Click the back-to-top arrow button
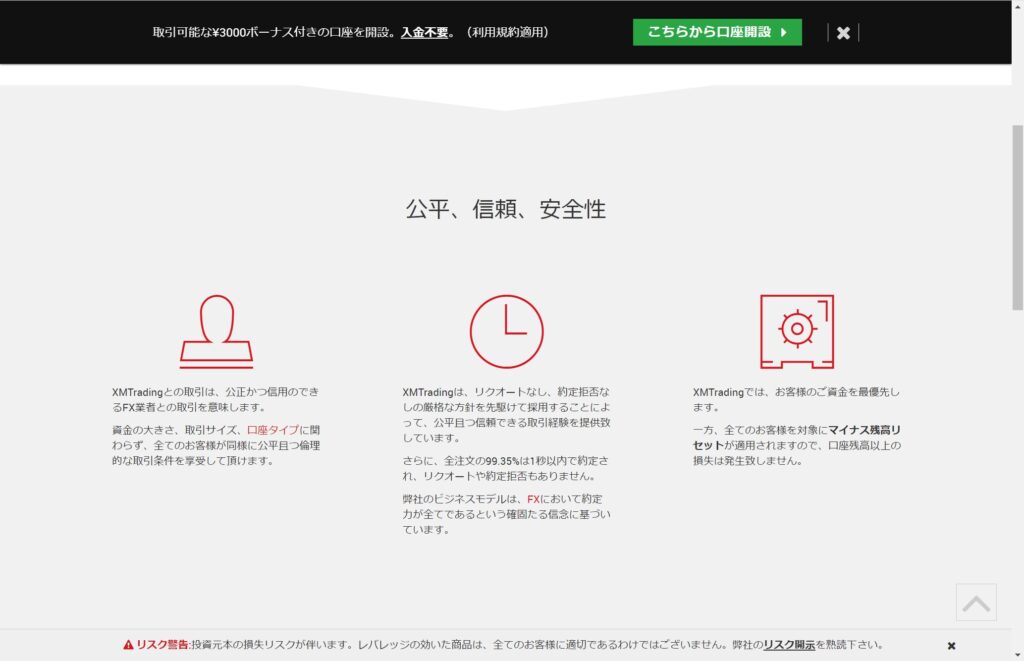1024x661 pixels. click(x=976, y=602)
